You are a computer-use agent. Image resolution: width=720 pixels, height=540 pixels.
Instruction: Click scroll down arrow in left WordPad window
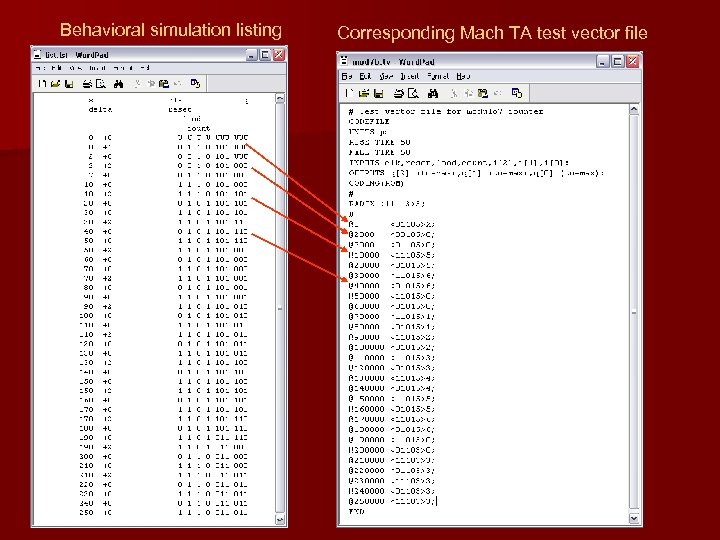pyautogui.click(x=280, y=519)
